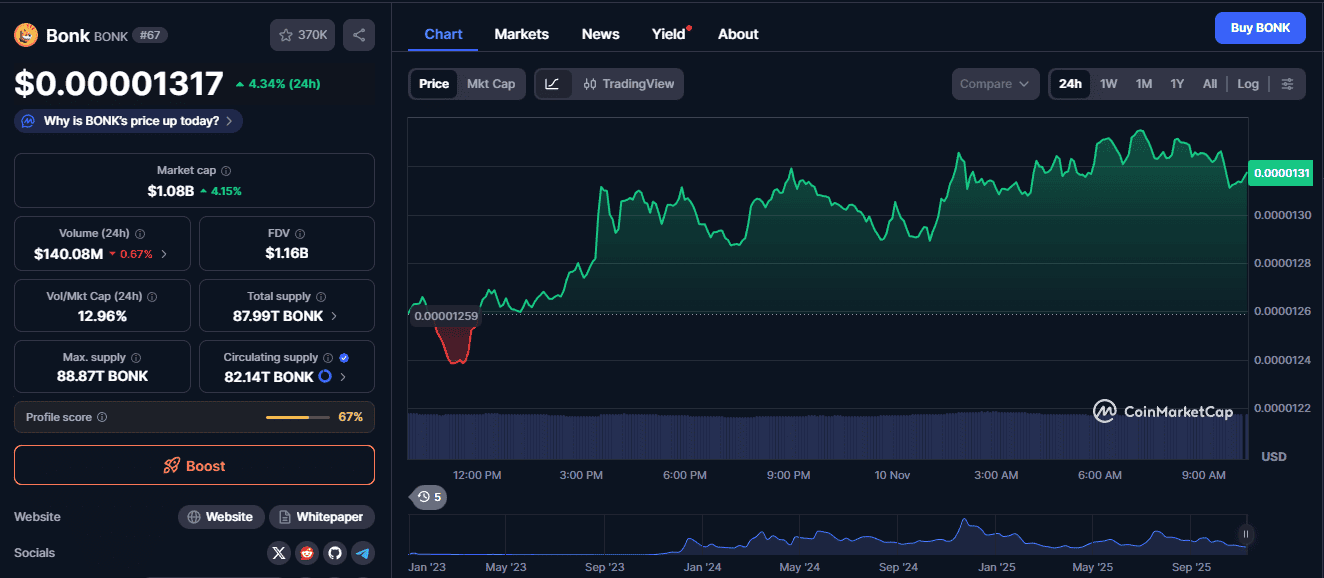The width and height of the screenshot is (1324, 578).
Task: Expand Circulating supply details chevron
Action: (x=343, y=377)
